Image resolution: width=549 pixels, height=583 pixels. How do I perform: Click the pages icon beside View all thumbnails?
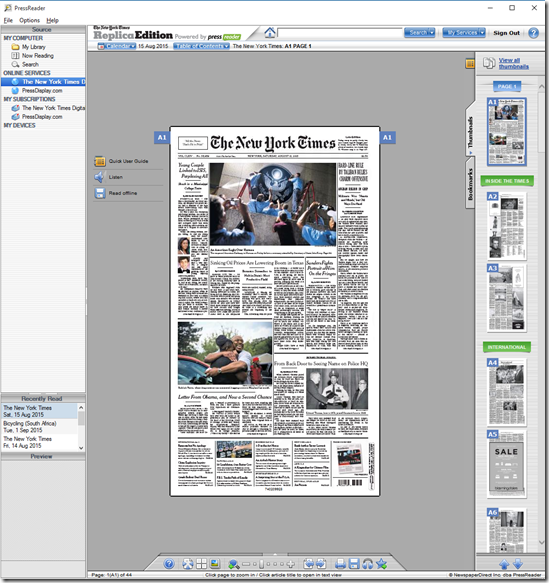489,63
